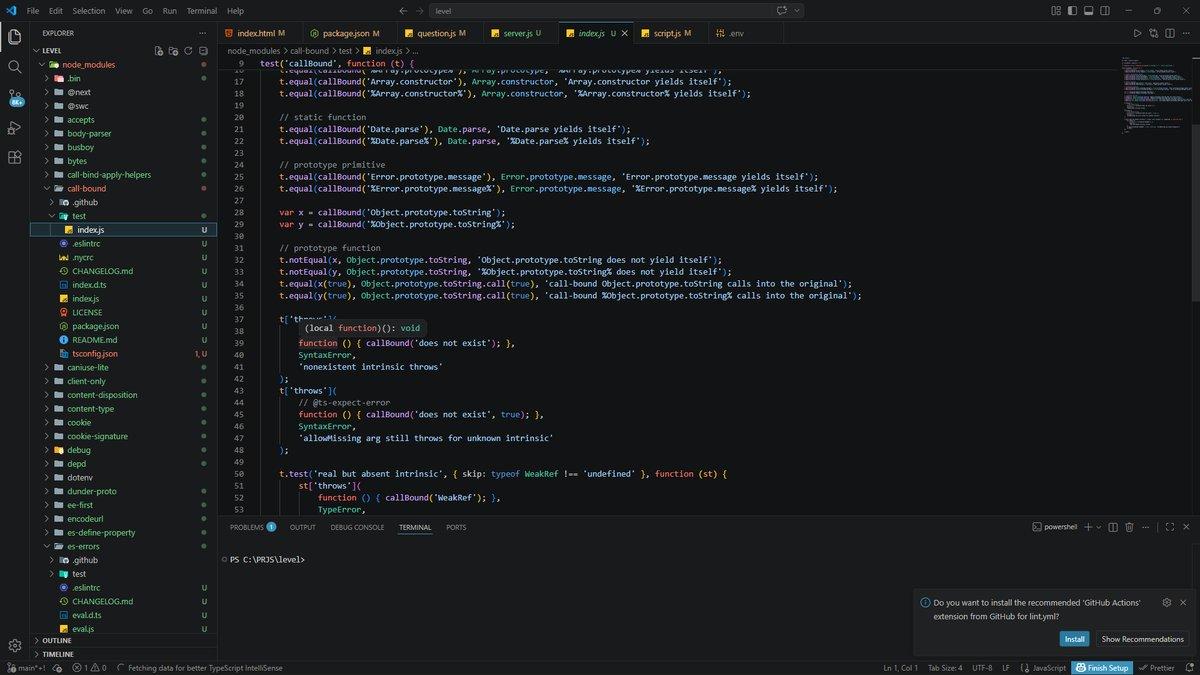Open the Manage gear in activity bar
Viewport: 1200px width, 675px height.
[15, 646]
